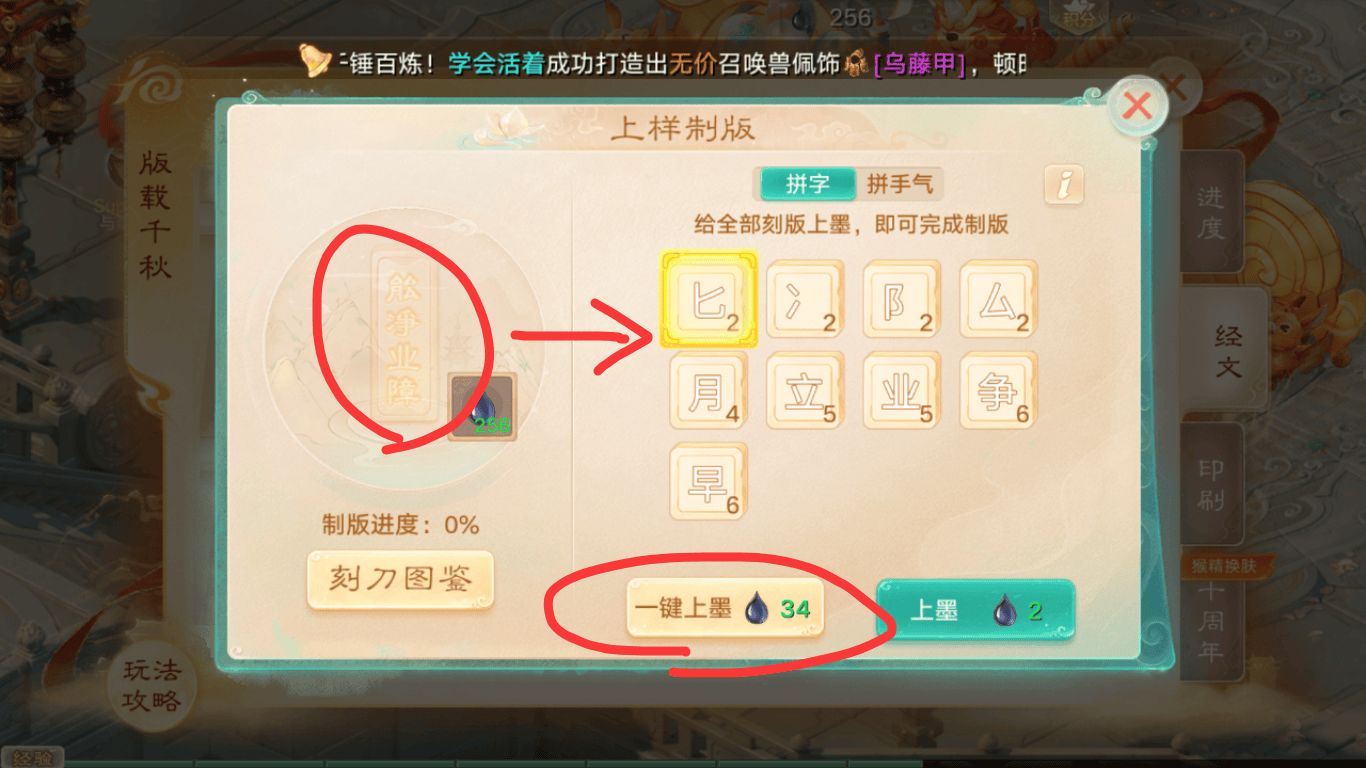Select the 冫 radical tile
This screenshot has height=768, width=1366.
pyautogui.click(x=805, y=299)
